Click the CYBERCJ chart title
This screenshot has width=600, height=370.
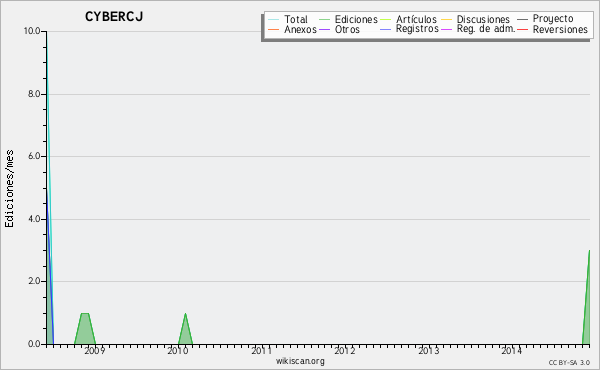114,17
